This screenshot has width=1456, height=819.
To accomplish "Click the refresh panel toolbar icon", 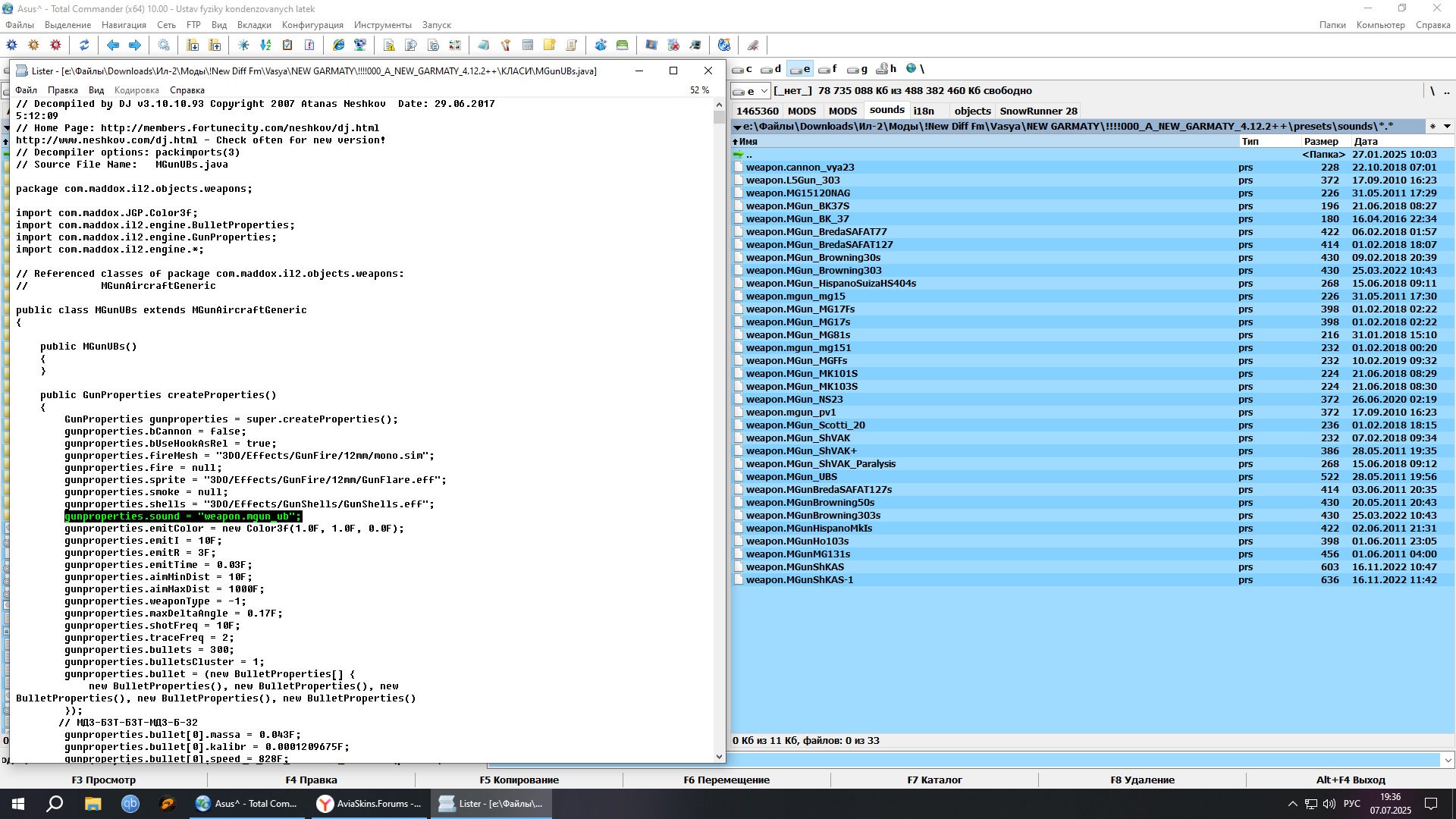I will click(x=84, y=45).
